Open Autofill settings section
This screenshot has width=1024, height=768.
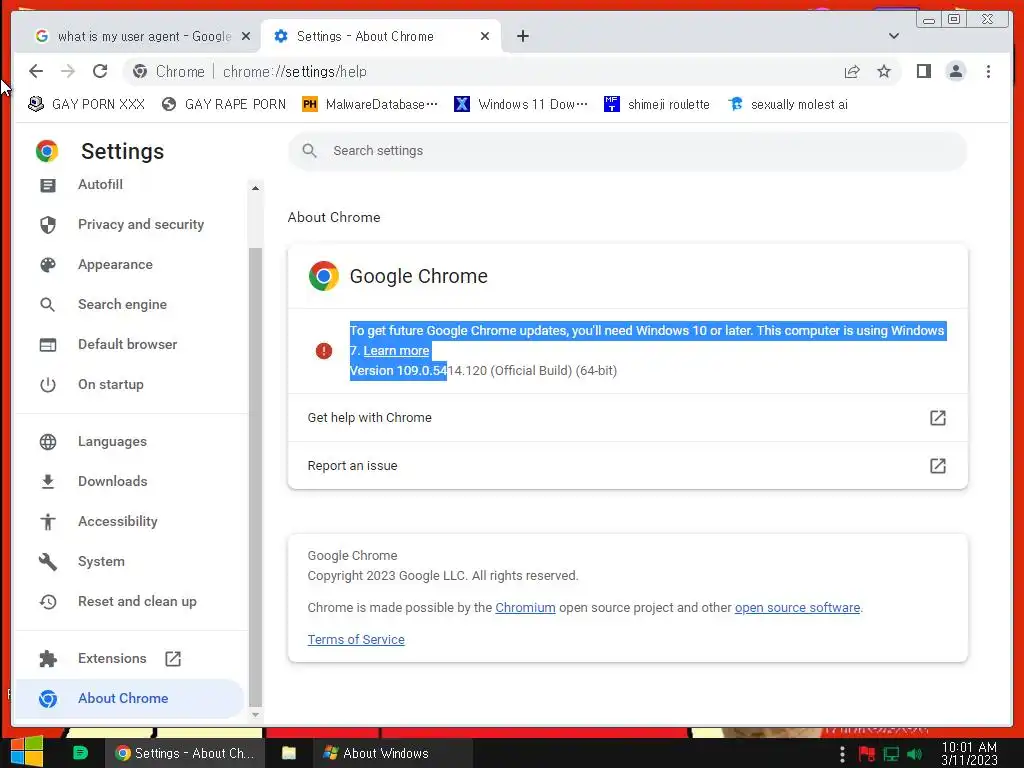tap(100, 185)
